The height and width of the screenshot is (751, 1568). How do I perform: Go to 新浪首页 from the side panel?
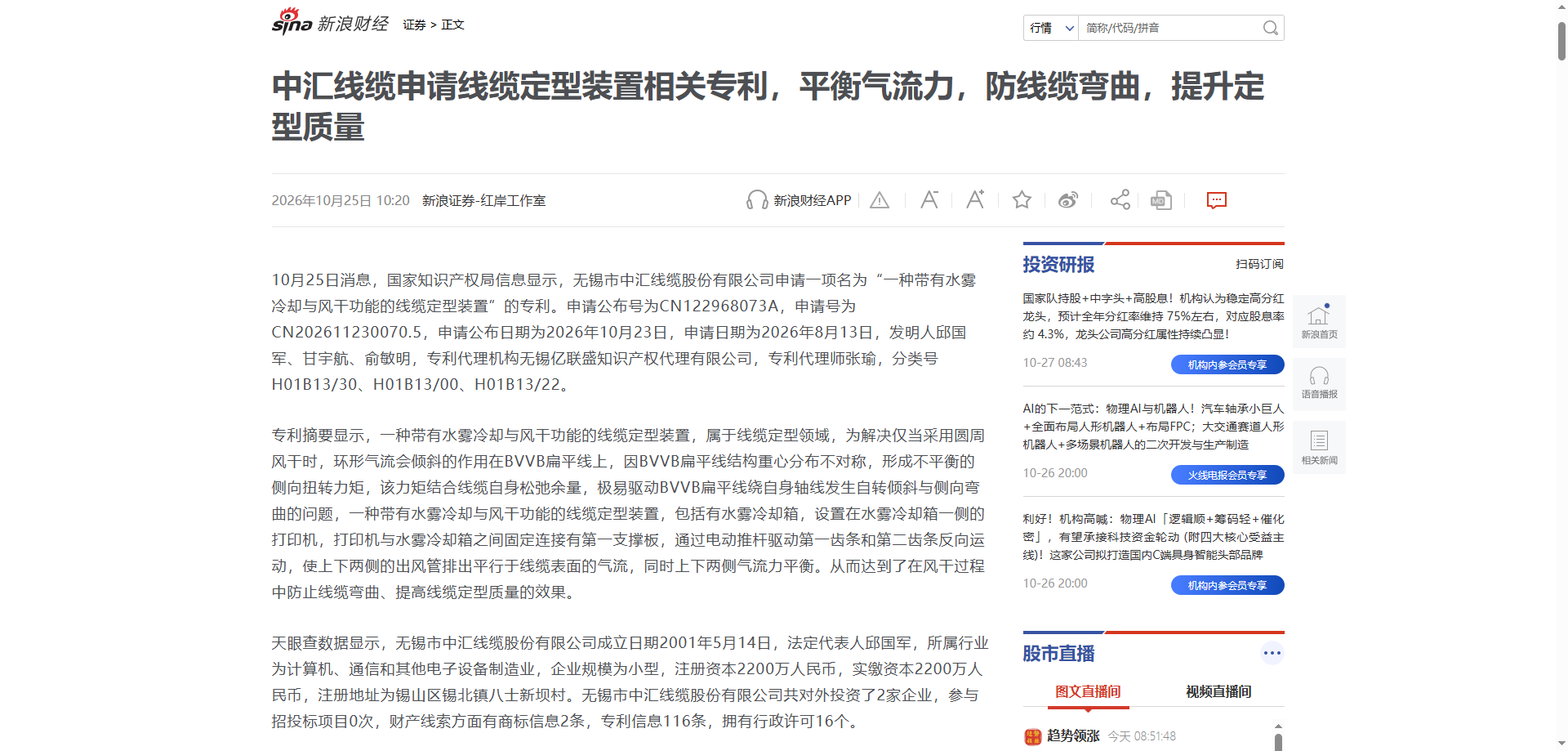[1319, 322]
